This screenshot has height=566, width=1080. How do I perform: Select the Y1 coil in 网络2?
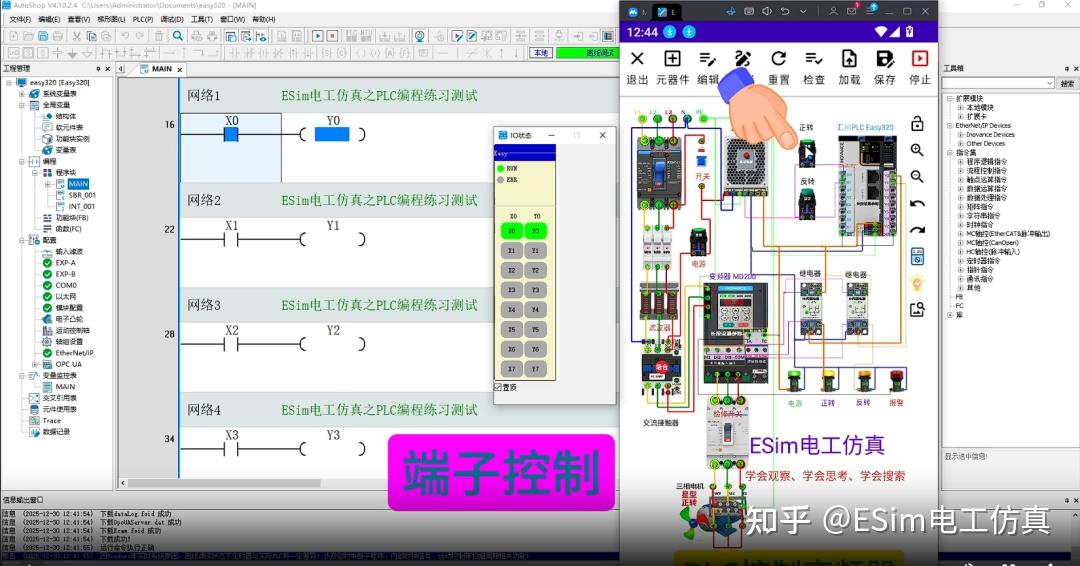coord(333,239)
